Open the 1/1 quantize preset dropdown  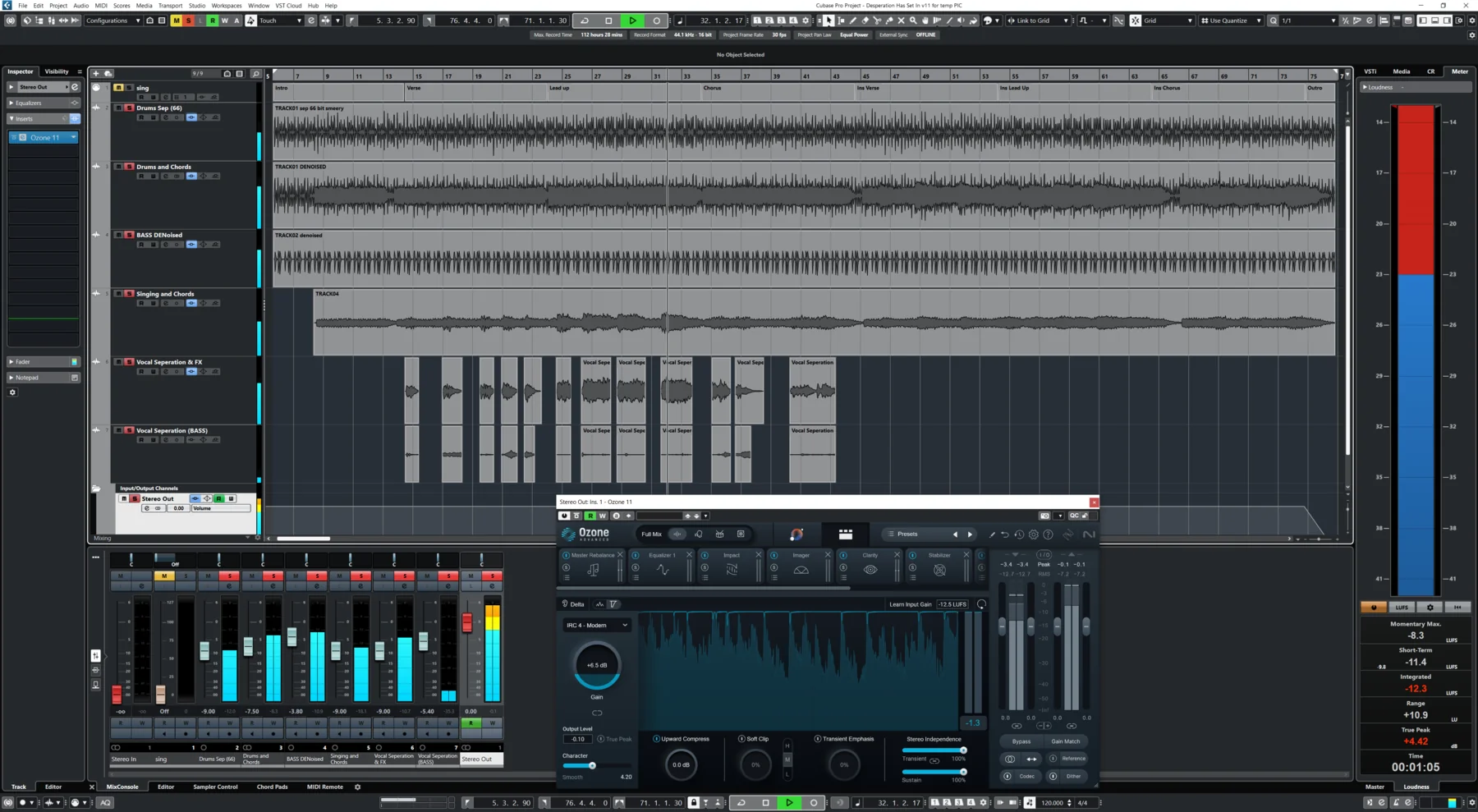click(1308, 21)
